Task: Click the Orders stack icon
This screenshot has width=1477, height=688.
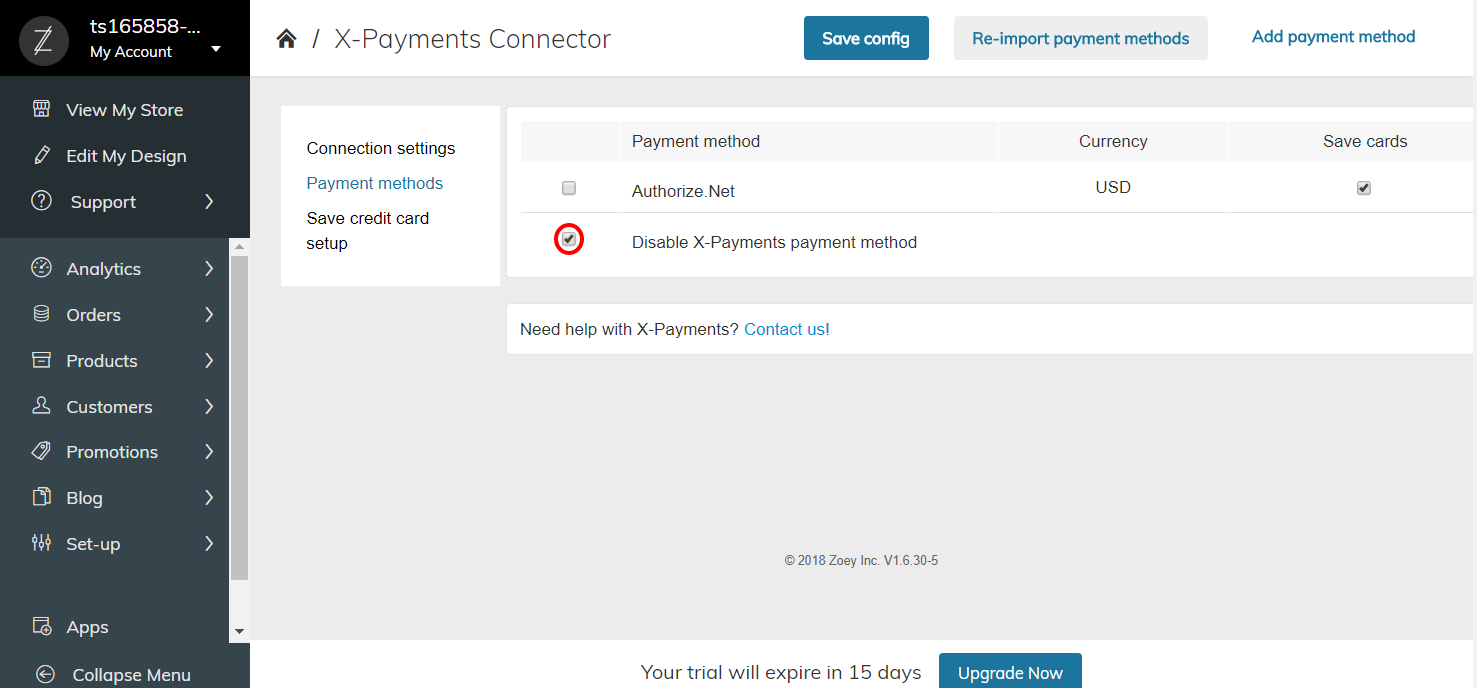Action: (x=41, y=314)
